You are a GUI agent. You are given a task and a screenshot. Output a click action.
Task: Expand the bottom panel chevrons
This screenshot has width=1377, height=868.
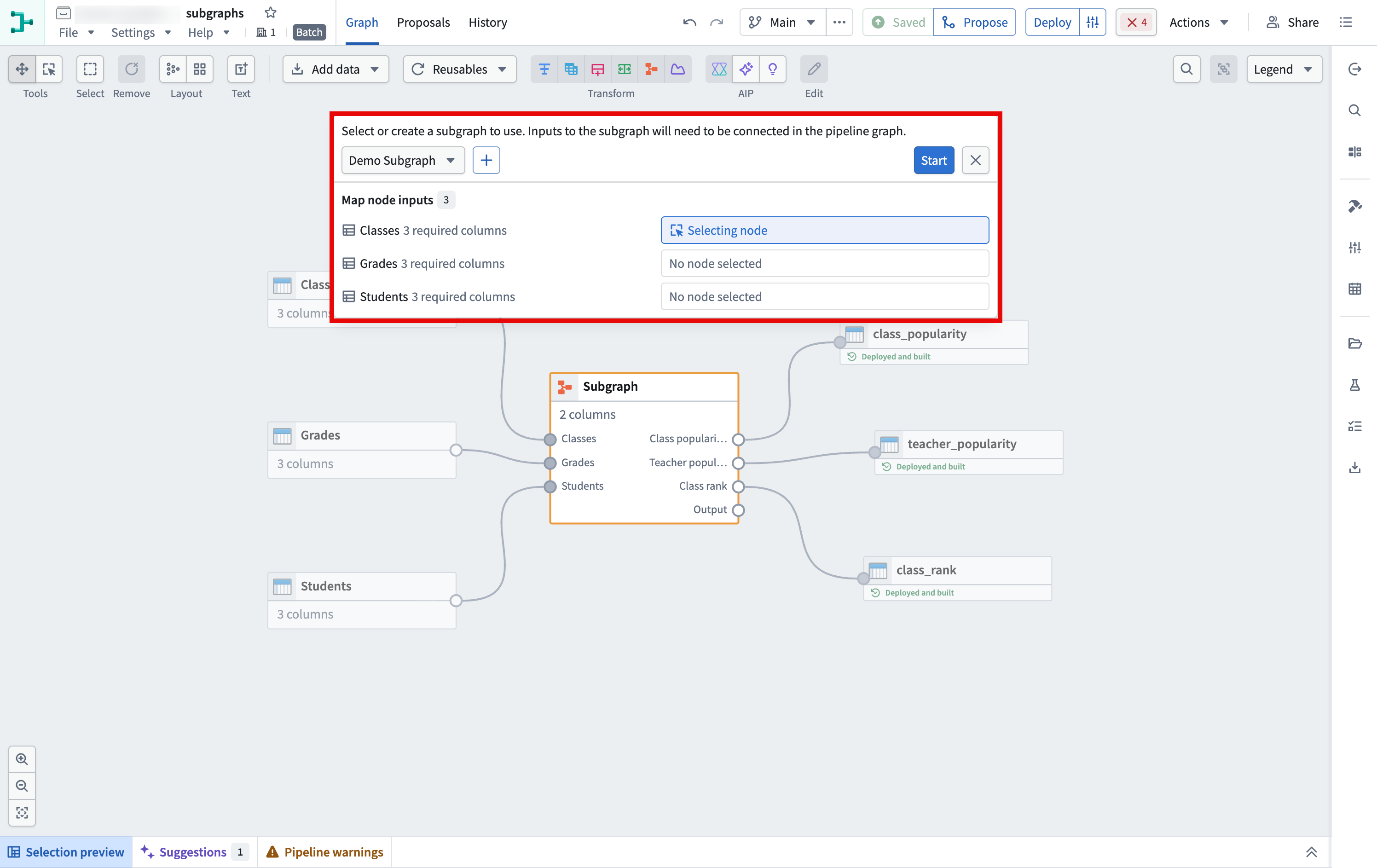(1311, 852)
